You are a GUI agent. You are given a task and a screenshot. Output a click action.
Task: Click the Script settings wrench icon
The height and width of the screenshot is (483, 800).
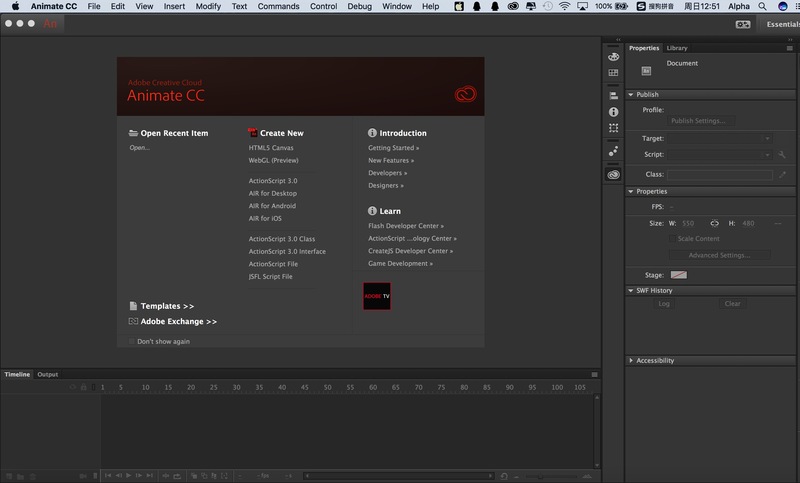782,154
